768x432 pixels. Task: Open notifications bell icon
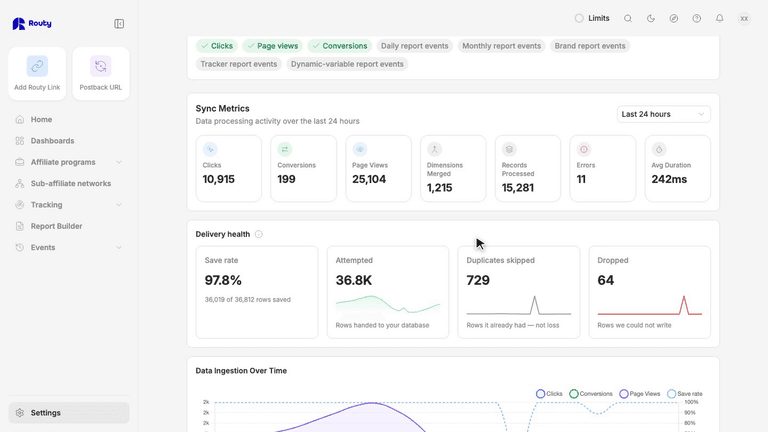[720, 19]
